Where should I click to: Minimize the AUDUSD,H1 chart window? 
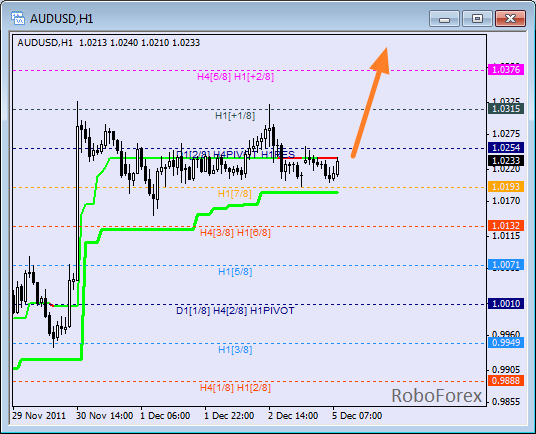pyautogui.click(x=444, y=18)
